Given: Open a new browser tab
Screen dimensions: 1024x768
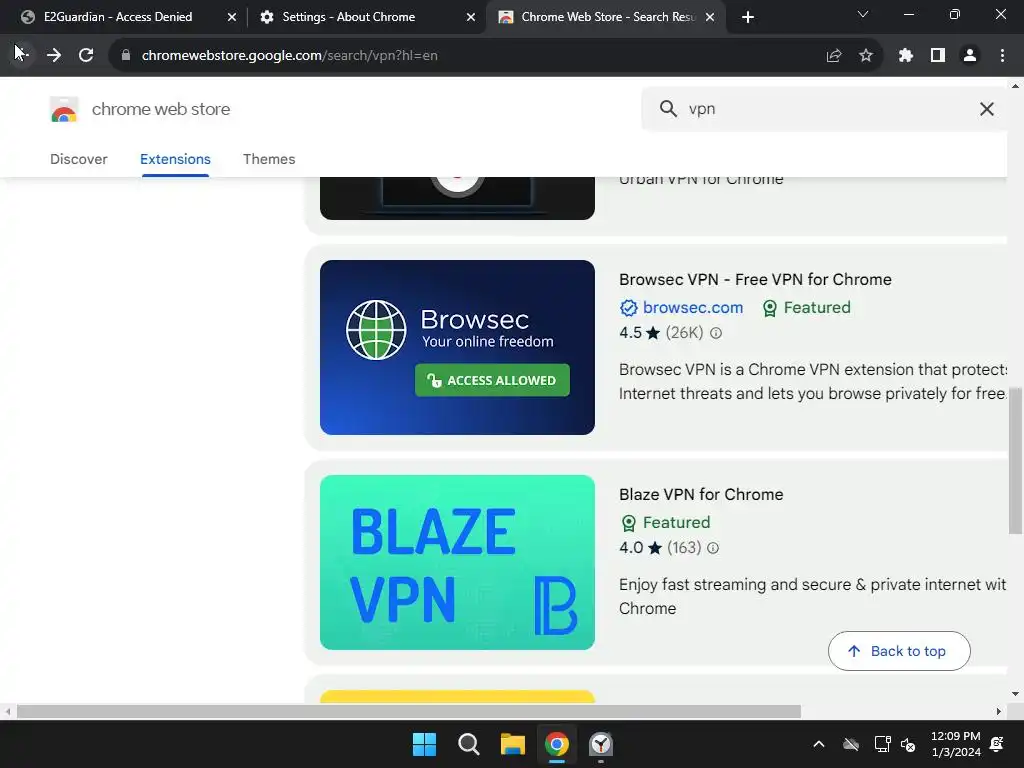Looking at the screenshot, I should click(x=748, y=17).
